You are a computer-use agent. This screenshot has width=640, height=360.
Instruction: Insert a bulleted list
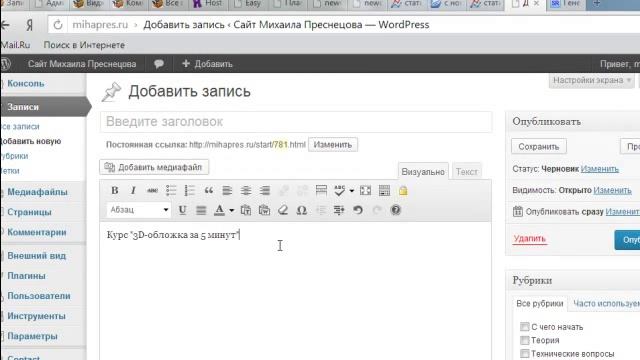(x=171, y=190)
